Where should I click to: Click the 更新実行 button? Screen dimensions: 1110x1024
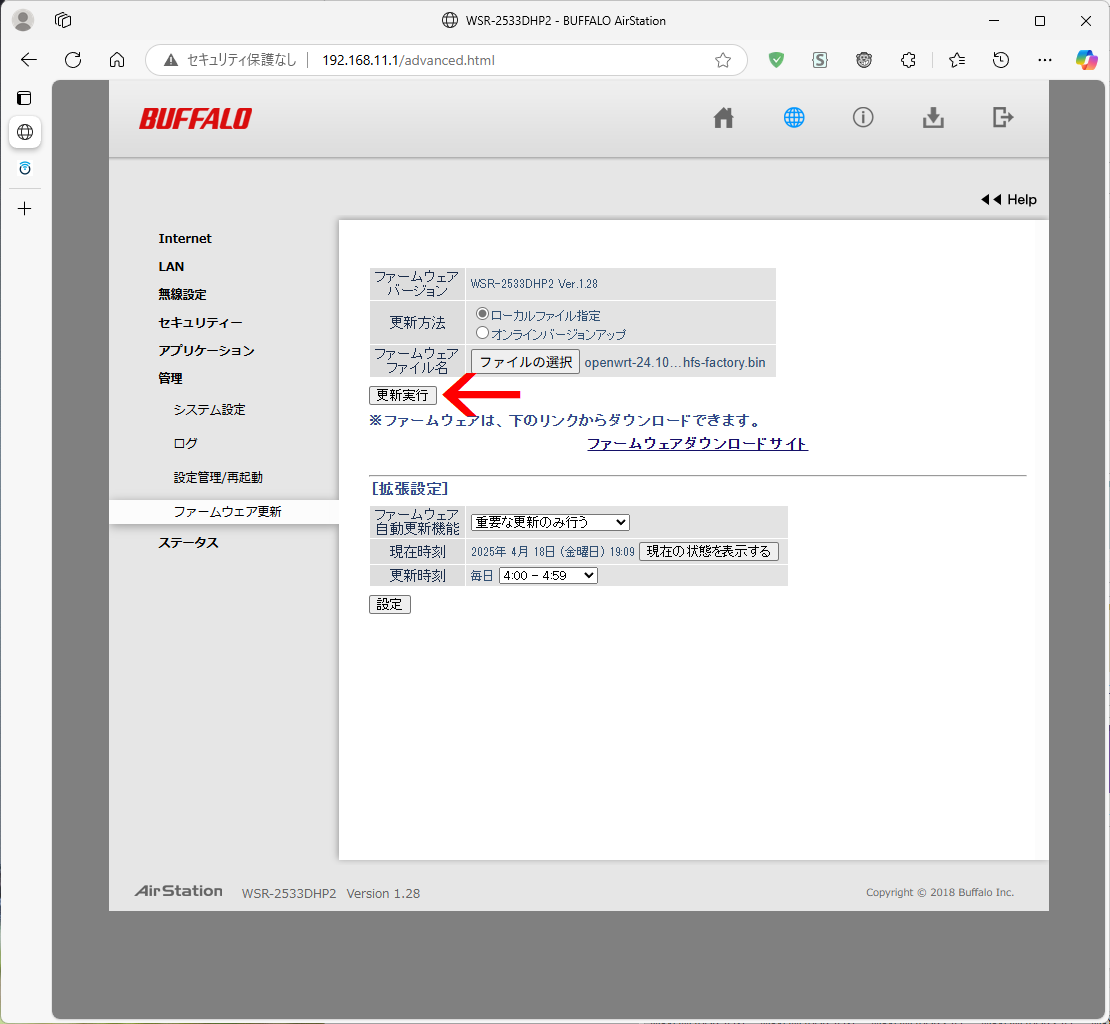[402, 395]
